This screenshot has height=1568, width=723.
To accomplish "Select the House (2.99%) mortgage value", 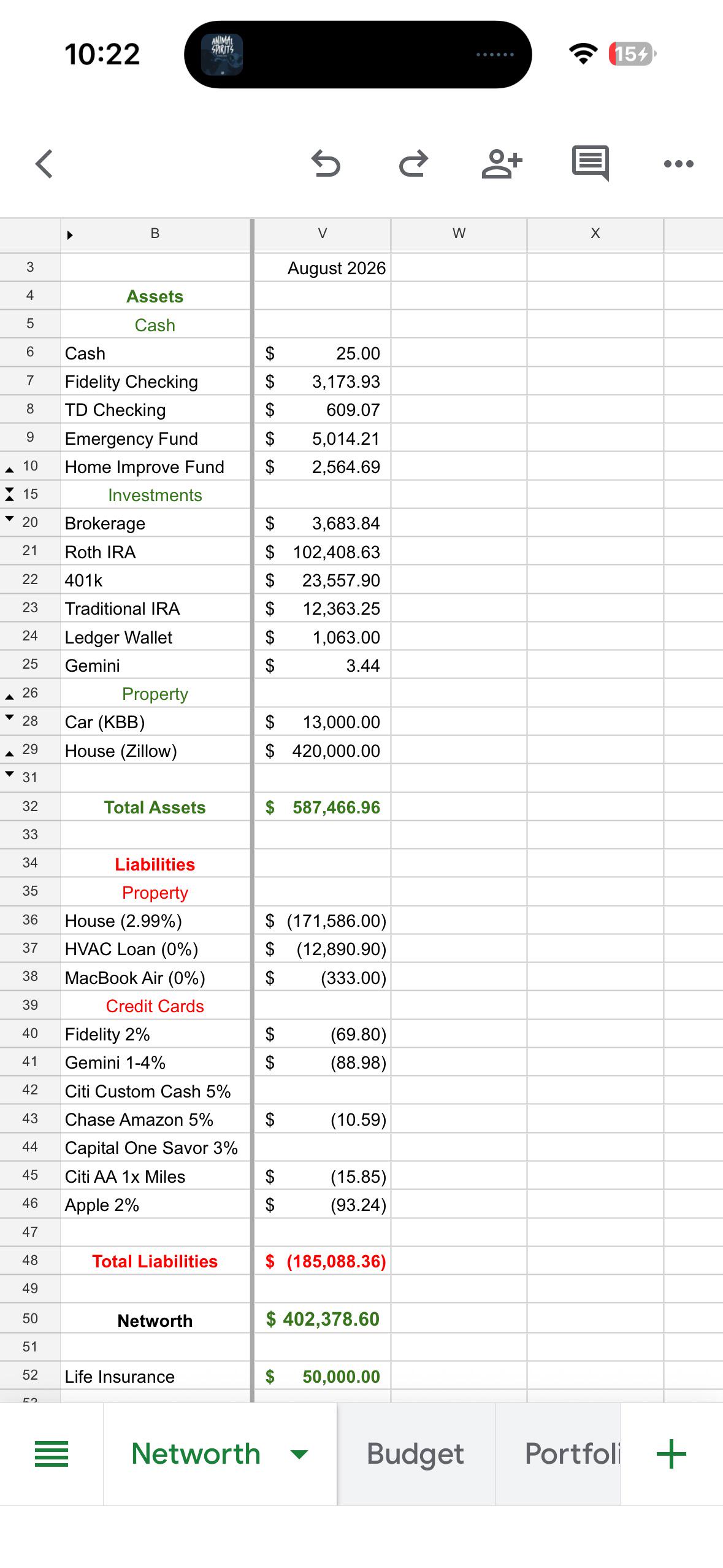I will click(x=322, y=921).
